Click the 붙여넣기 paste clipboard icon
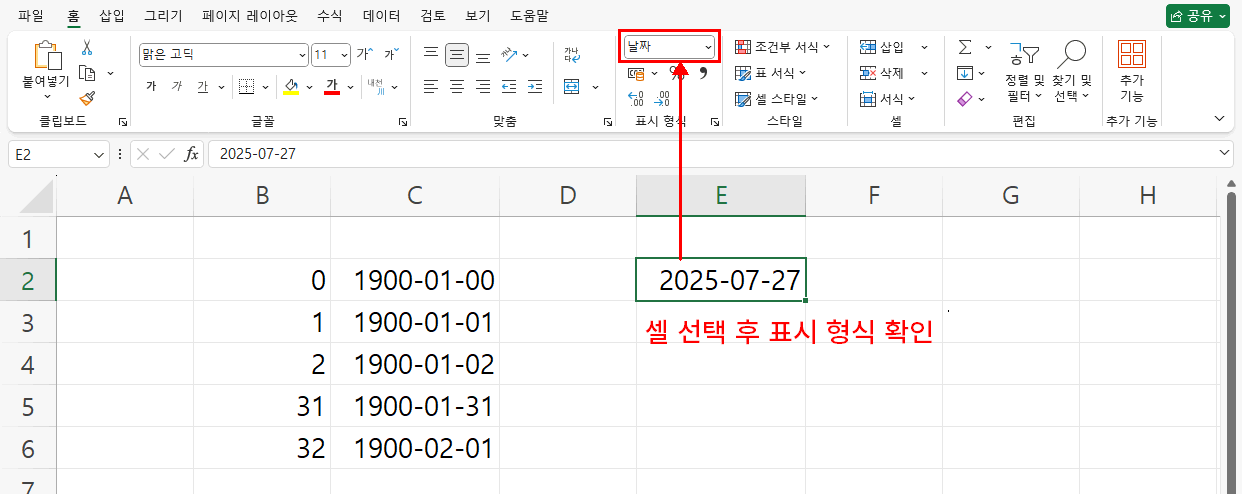1242x494 pixels. (x=46, y=57)
